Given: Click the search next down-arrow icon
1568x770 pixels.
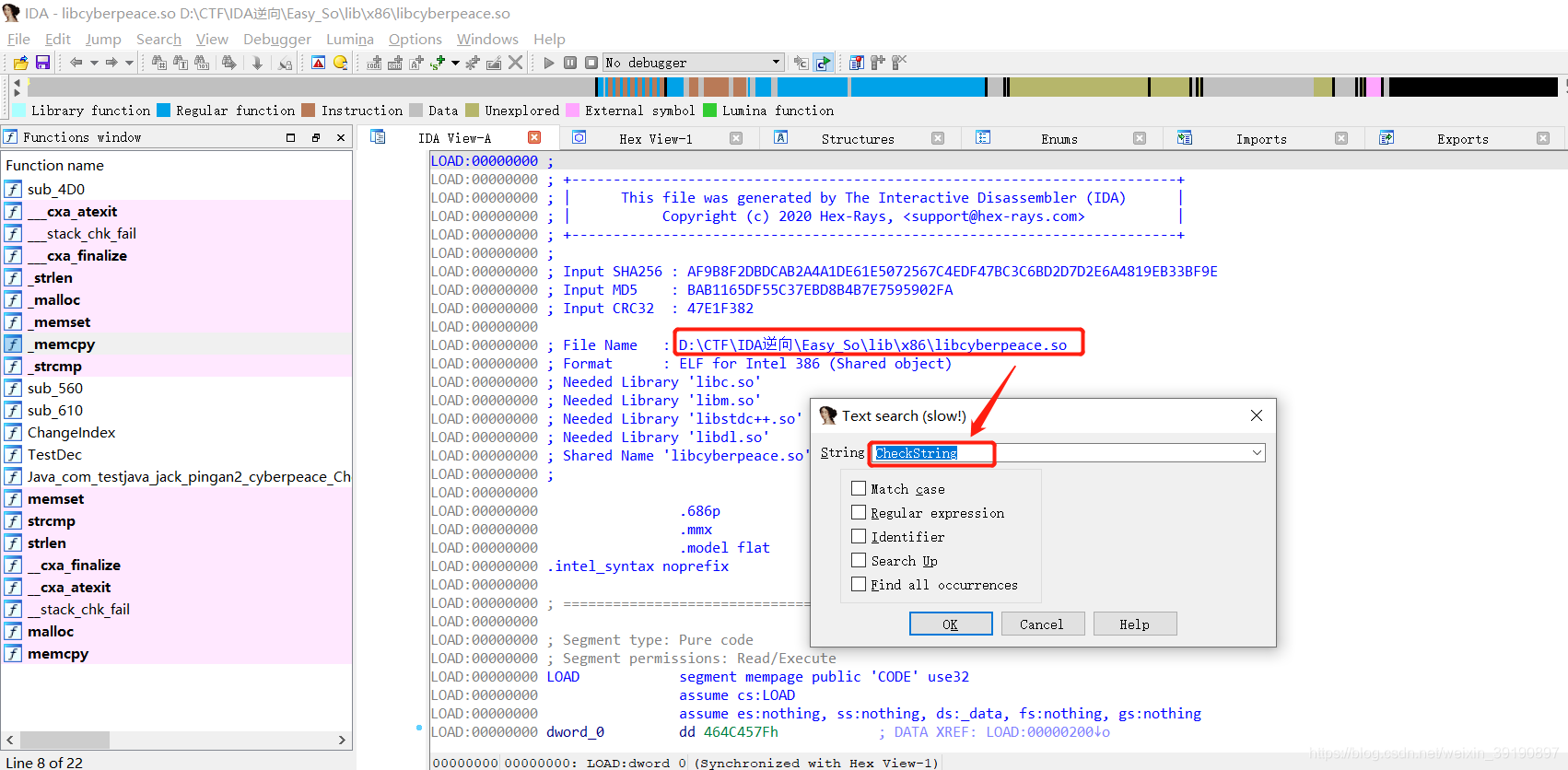Looking at the screenshot, I should pyautogui.click(x=257, y=63).
